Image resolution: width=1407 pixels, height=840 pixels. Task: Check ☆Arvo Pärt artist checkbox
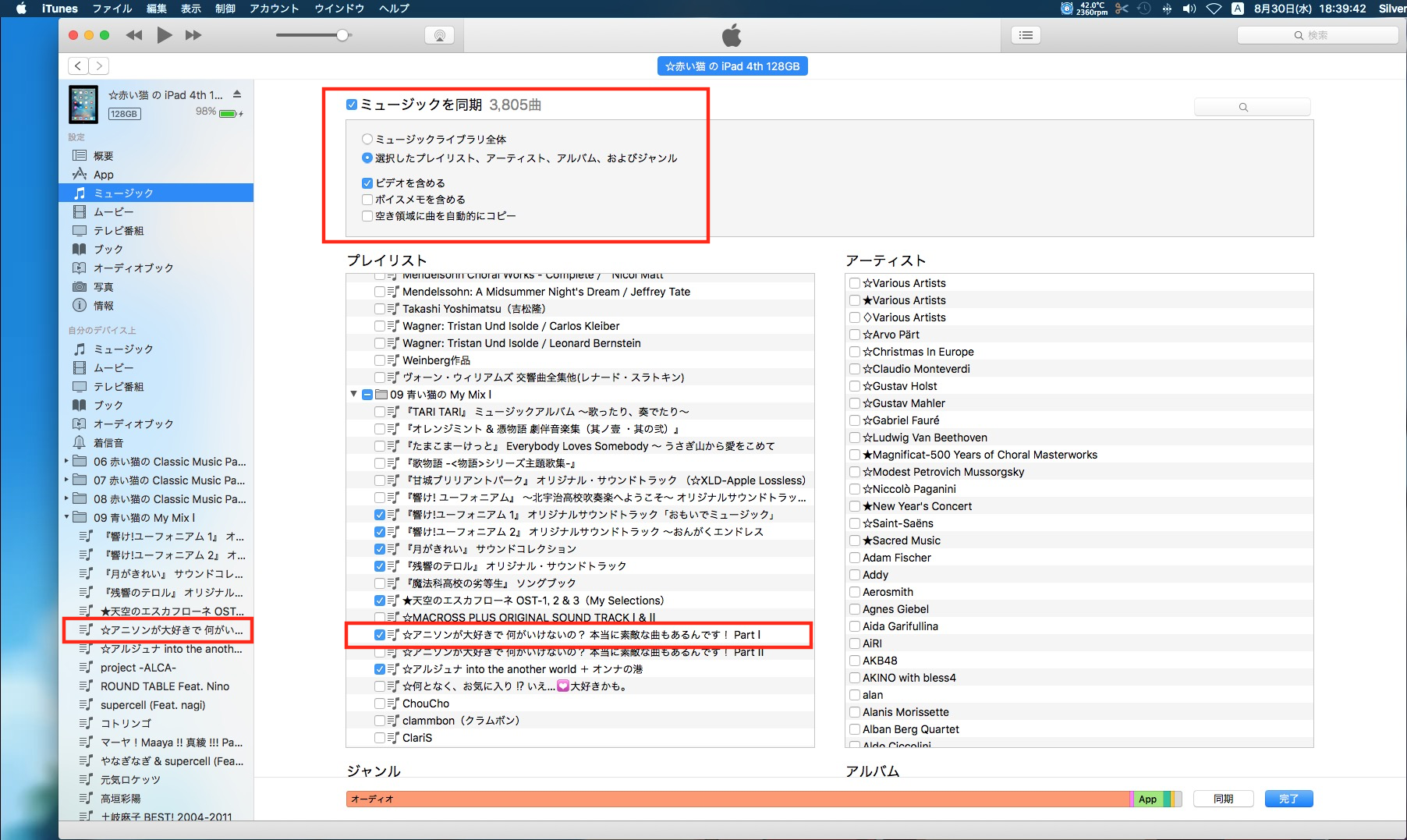(855, 335)
